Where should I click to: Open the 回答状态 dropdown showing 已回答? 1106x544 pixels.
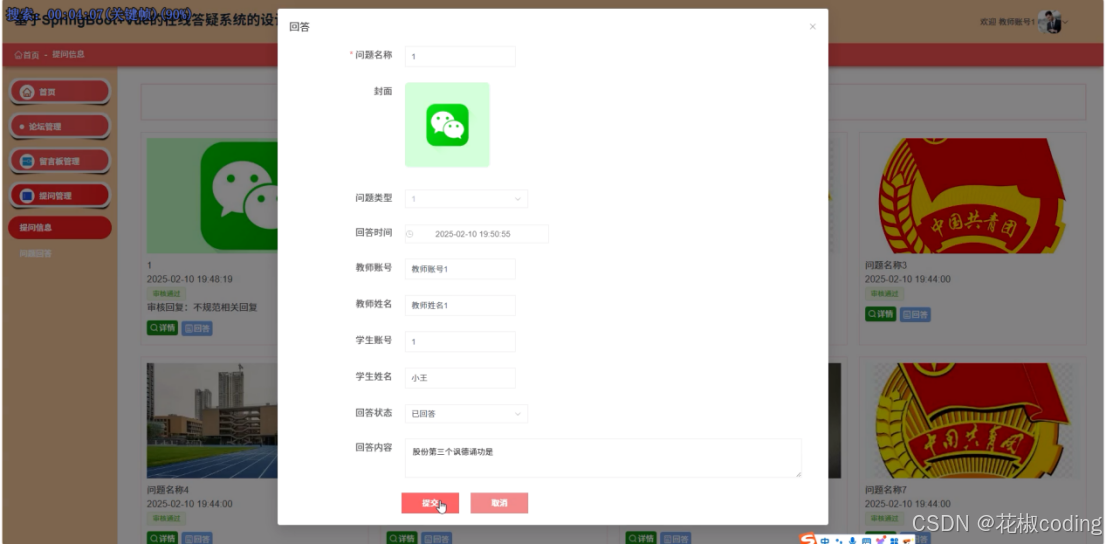(466, 413)
